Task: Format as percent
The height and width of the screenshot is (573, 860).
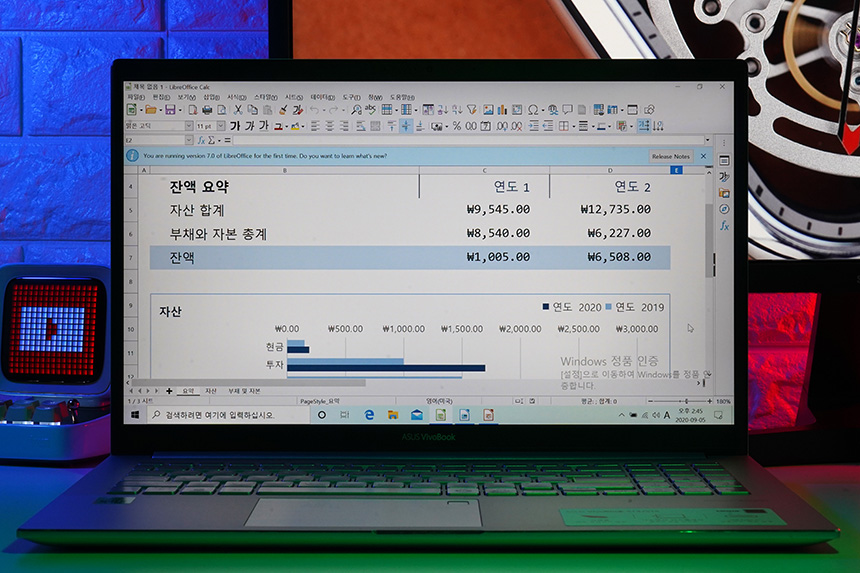Action: coord(457,126)
